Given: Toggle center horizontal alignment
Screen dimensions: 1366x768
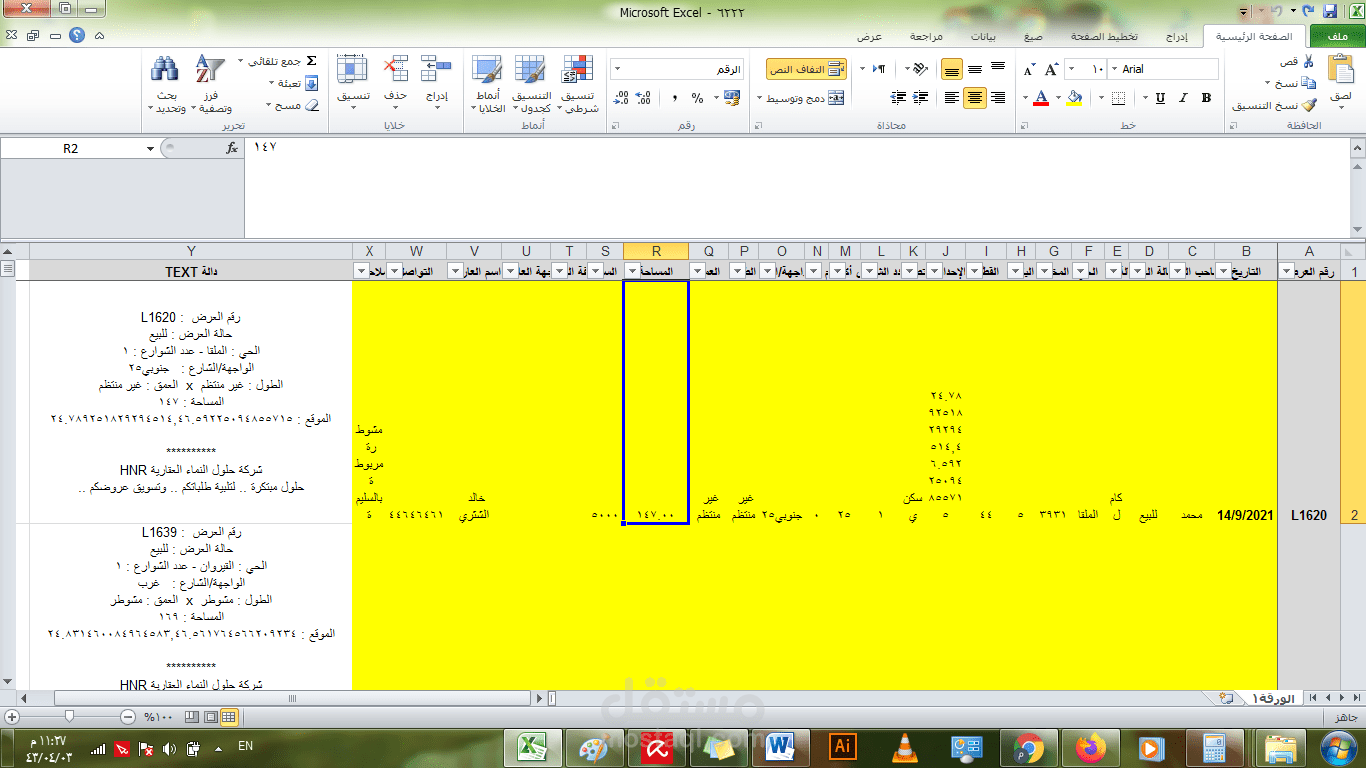Looking at the screenshot, I should [x=975, y=98].
